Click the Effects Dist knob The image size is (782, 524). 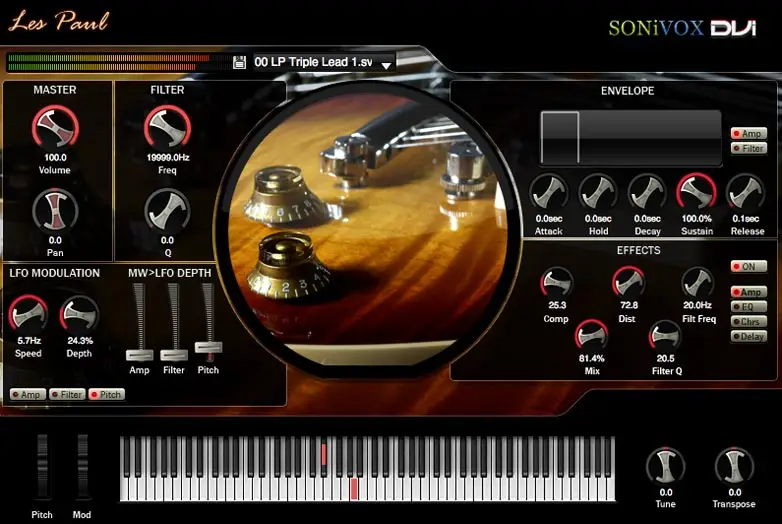point(628,283)
